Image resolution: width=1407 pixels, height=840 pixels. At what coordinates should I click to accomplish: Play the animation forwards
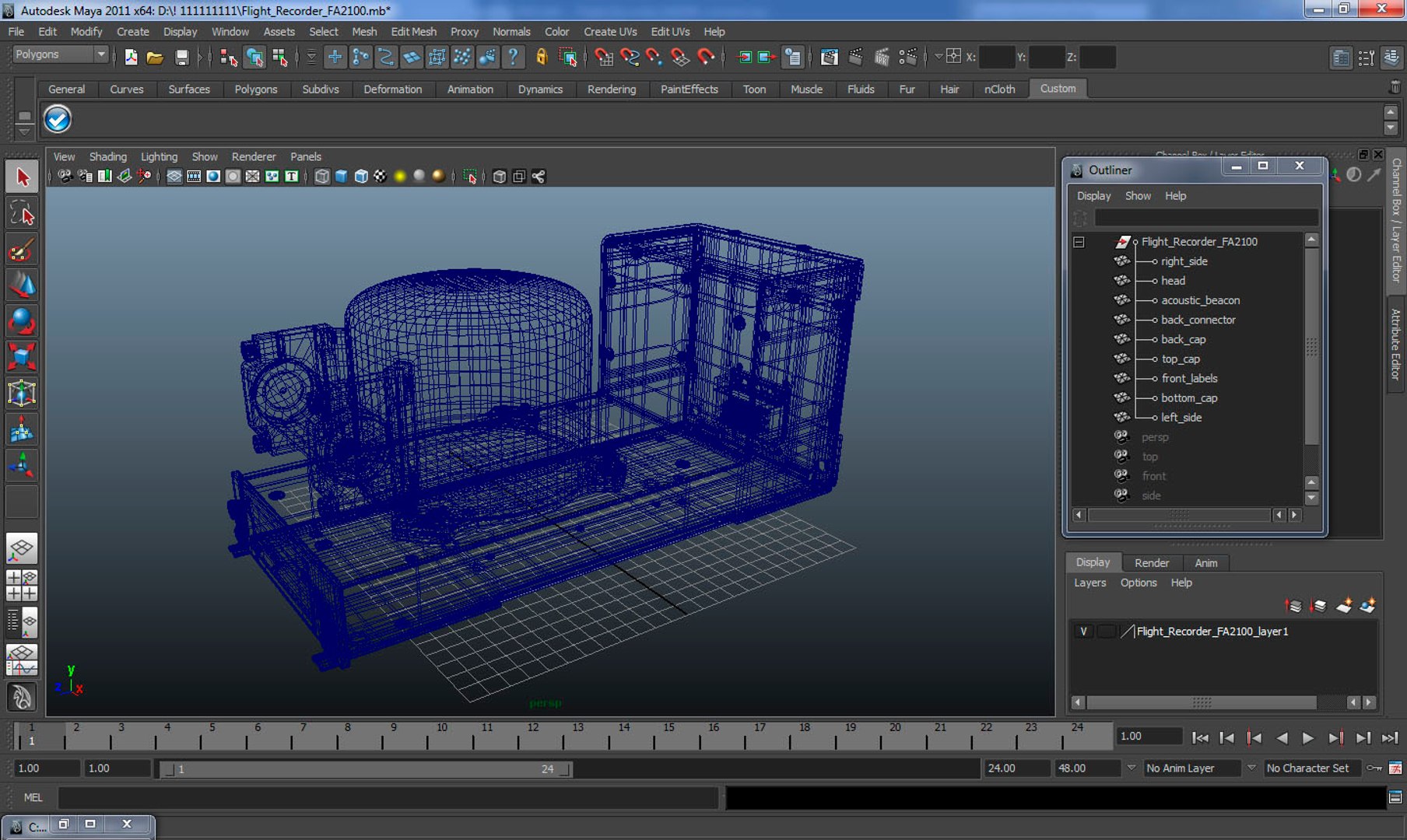point(1307,737)
